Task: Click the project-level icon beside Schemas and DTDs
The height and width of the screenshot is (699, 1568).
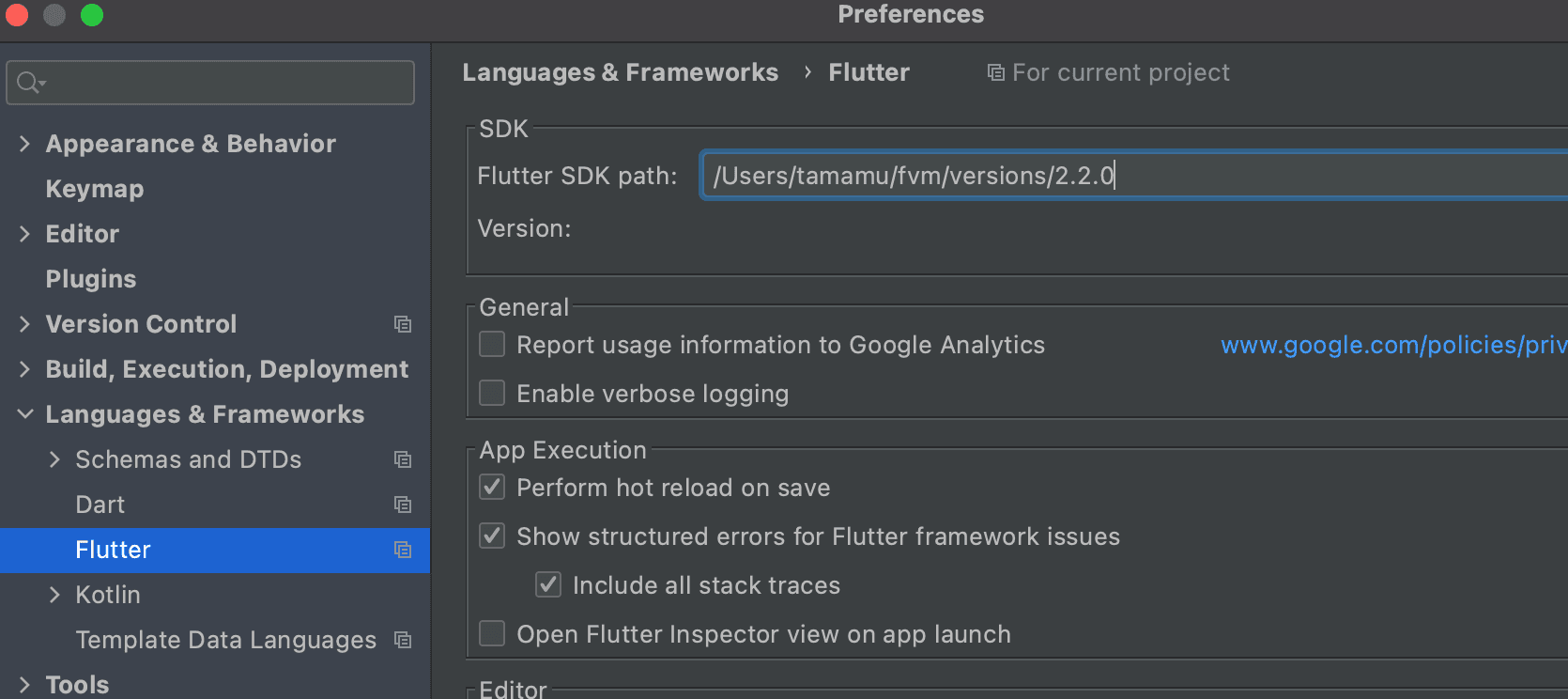Action: (403, 459)
